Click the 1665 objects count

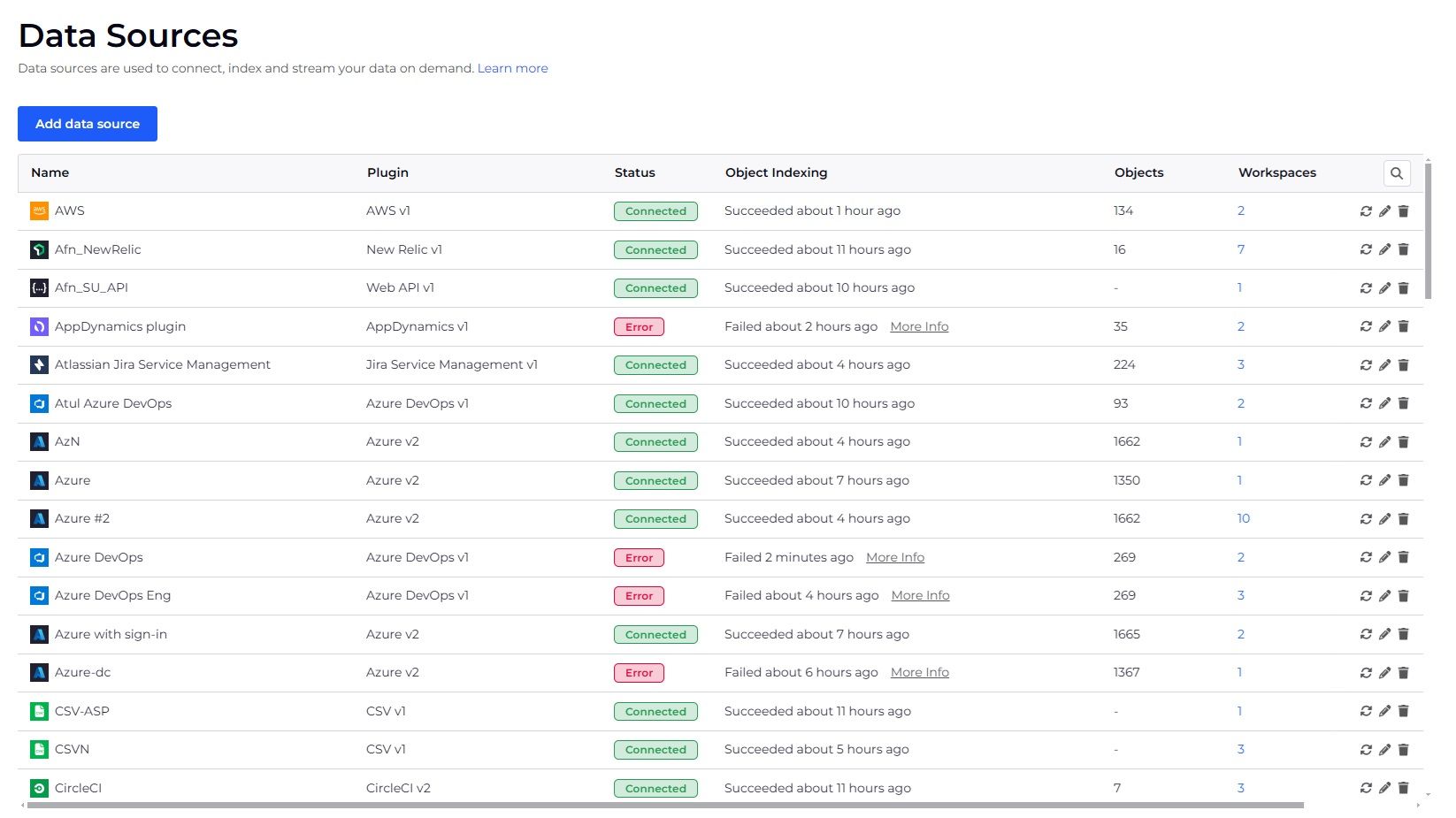(1127, 634)
